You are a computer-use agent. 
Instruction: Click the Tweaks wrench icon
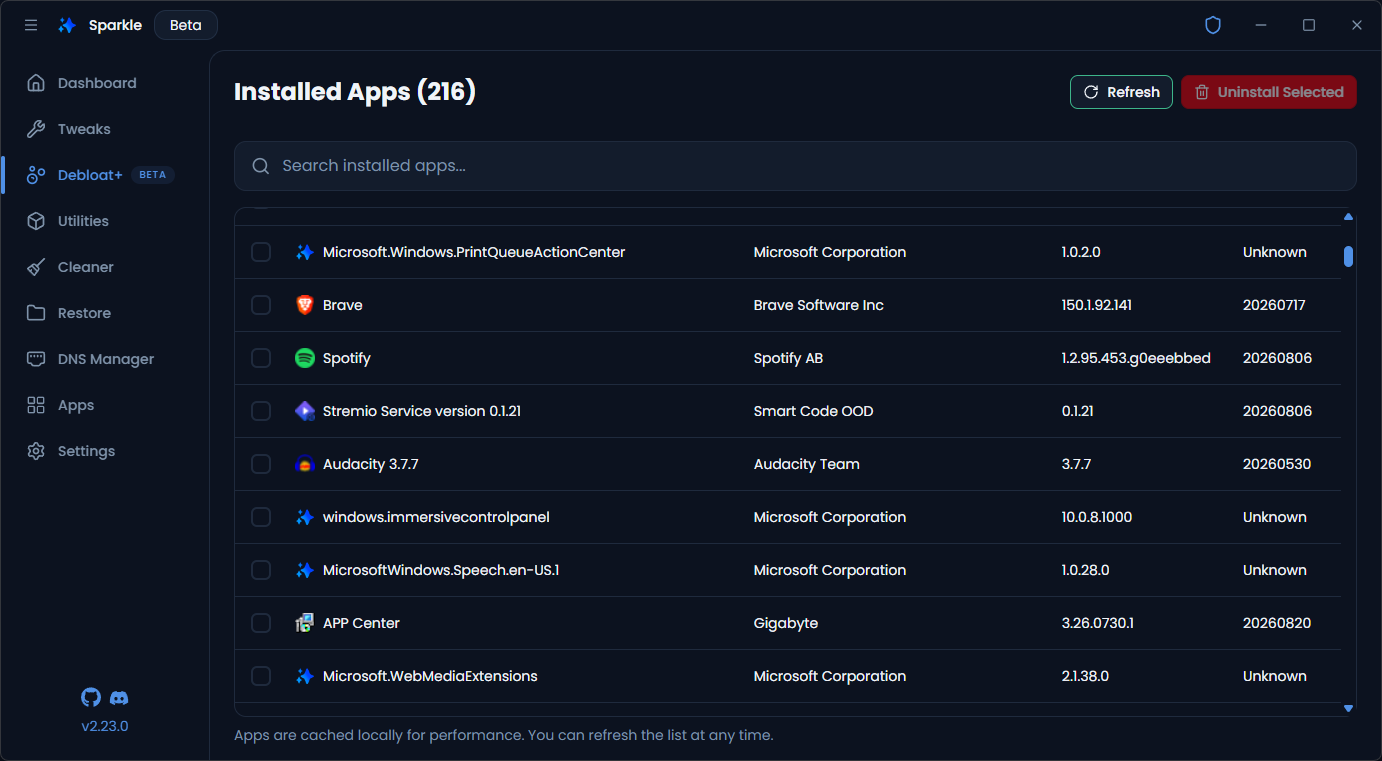[36, 129]
